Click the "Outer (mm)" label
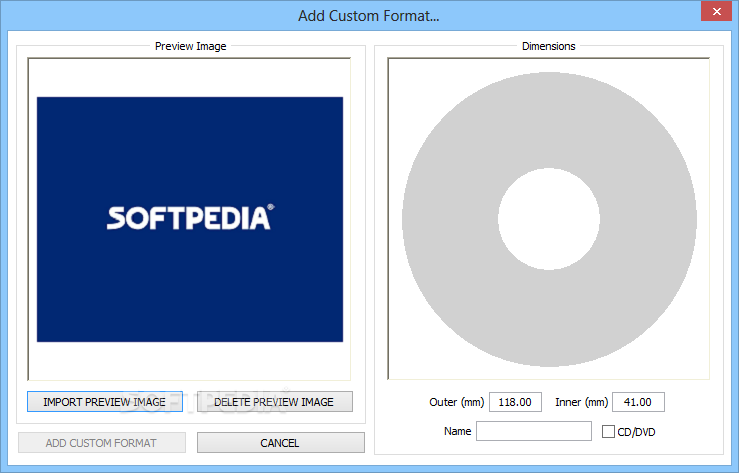Viewport: 739px width, 473px height. (456, 402)
